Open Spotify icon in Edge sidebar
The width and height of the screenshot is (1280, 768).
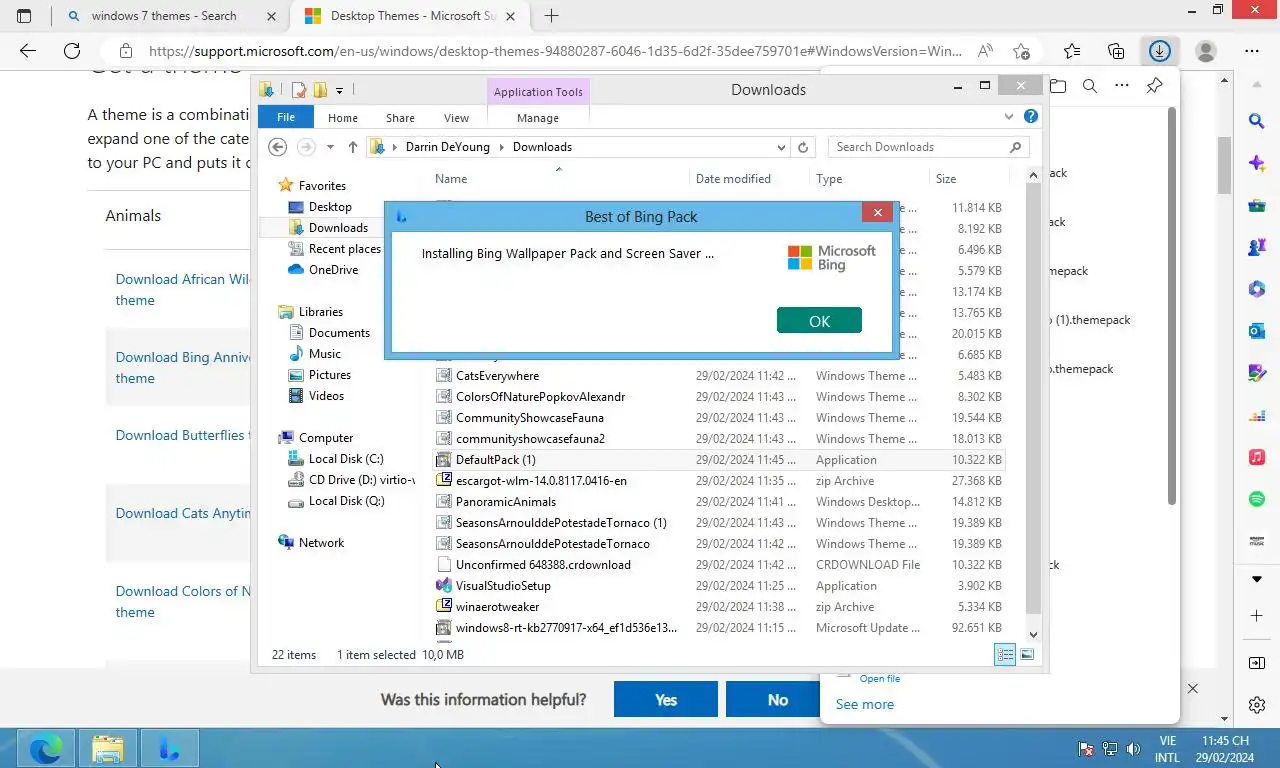click(x=1257, y=499)
